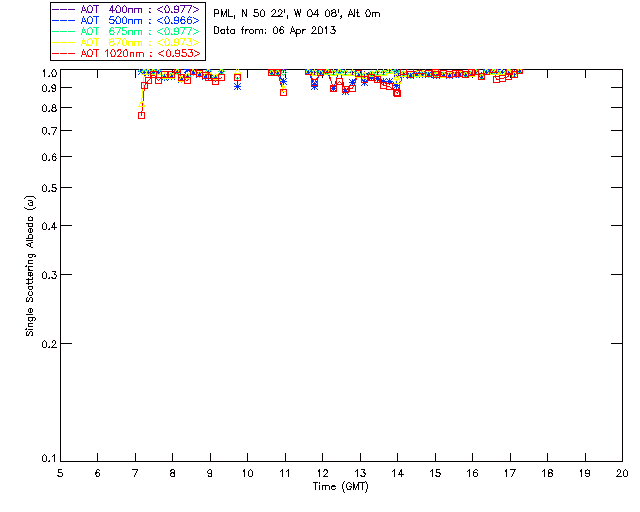Screen dimensions: 640x512
Task: Click the y-axis tick label 0.5
Action: click(x=49, y=188)
